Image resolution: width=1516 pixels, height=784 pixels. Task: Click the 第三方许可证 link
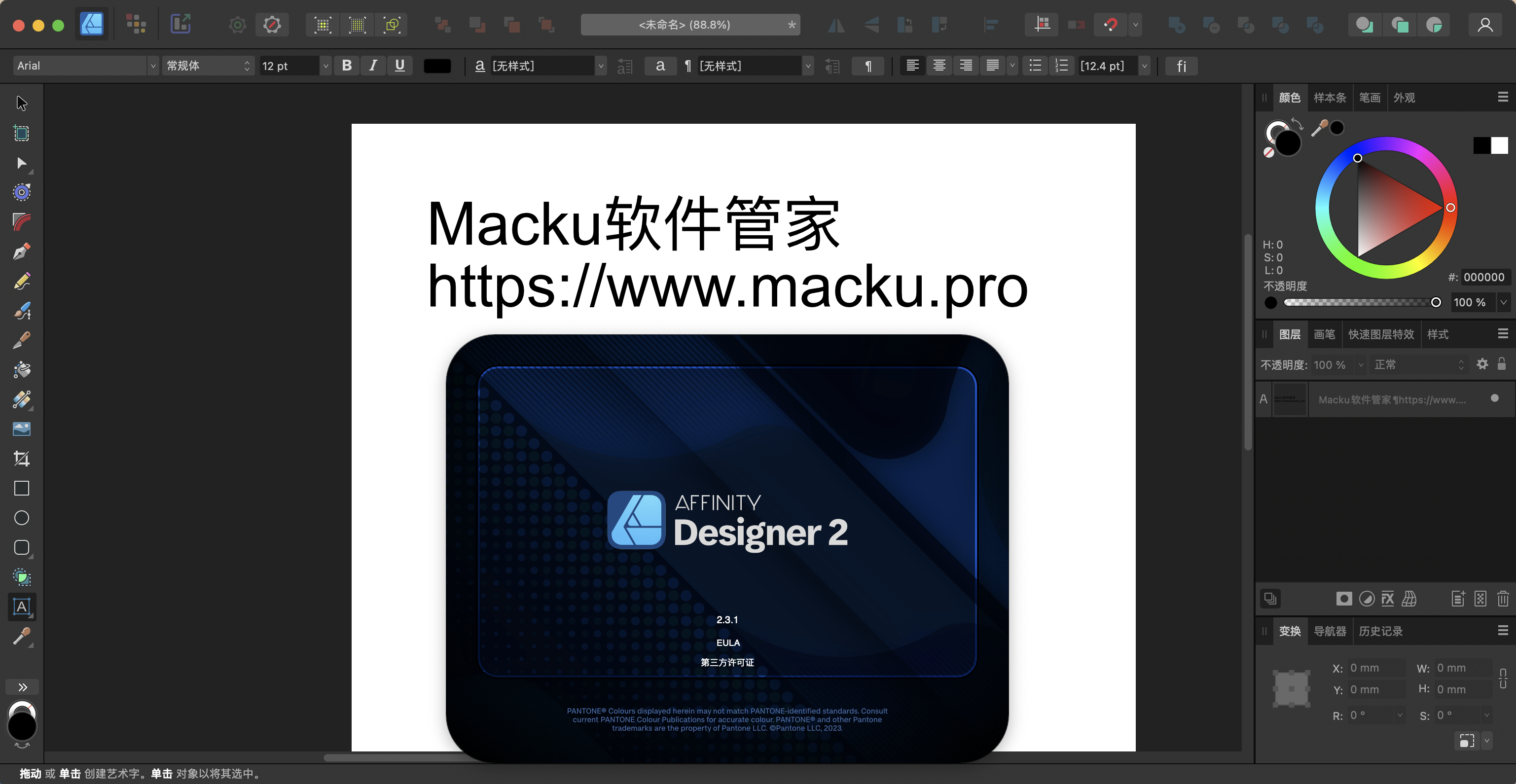727,662
